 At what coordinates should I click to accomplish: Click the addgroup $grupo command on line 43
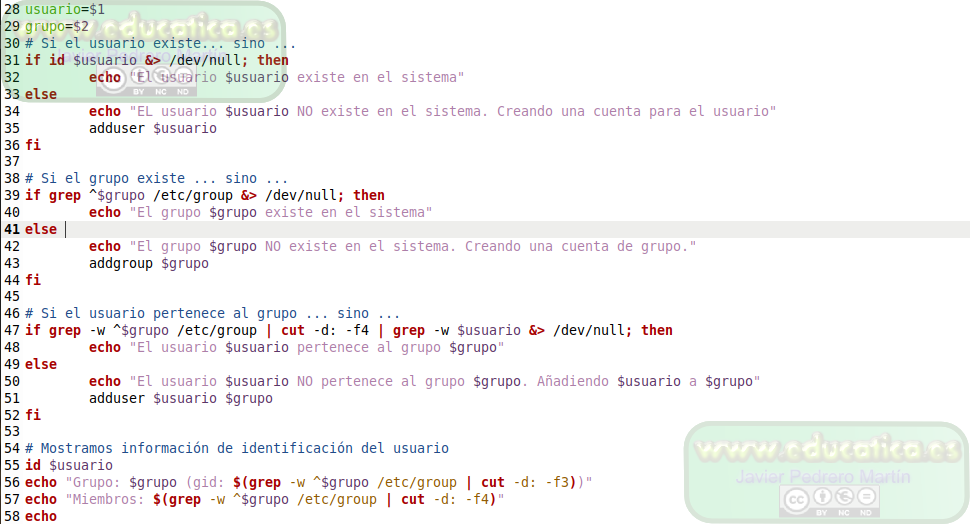(148, 264)
